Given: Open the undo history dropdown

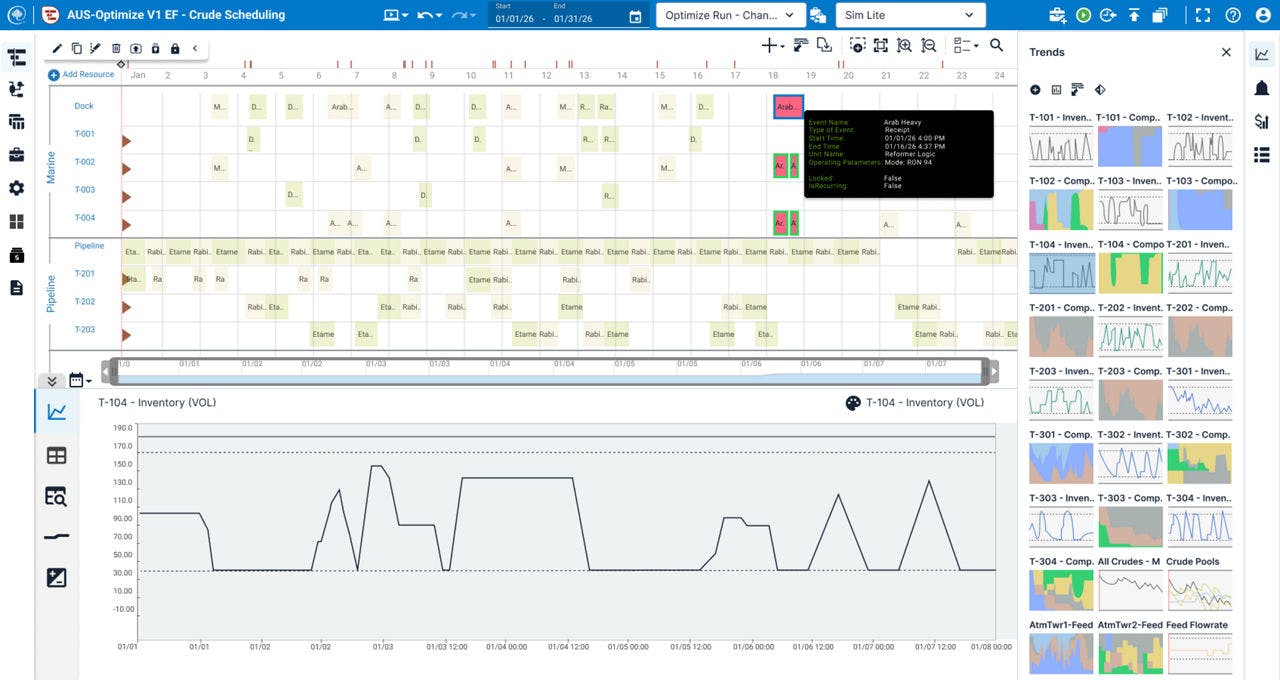Looking at the screenshot, I should point(431,15).
